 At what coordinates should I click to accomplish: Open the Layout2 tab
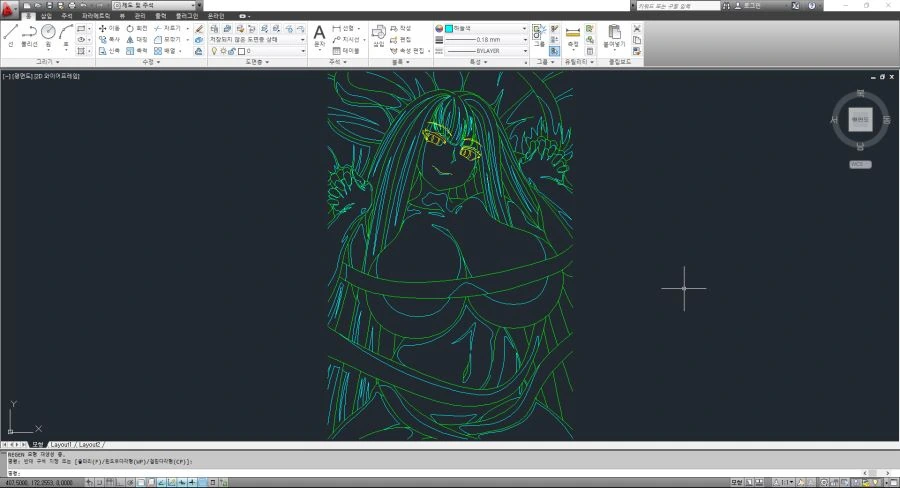pyautogui.click(x=89, y=444)
